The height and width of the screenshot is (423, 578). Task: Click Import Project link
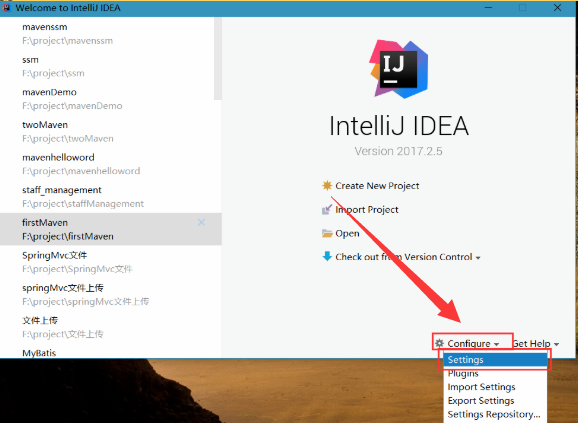[367, 210]
